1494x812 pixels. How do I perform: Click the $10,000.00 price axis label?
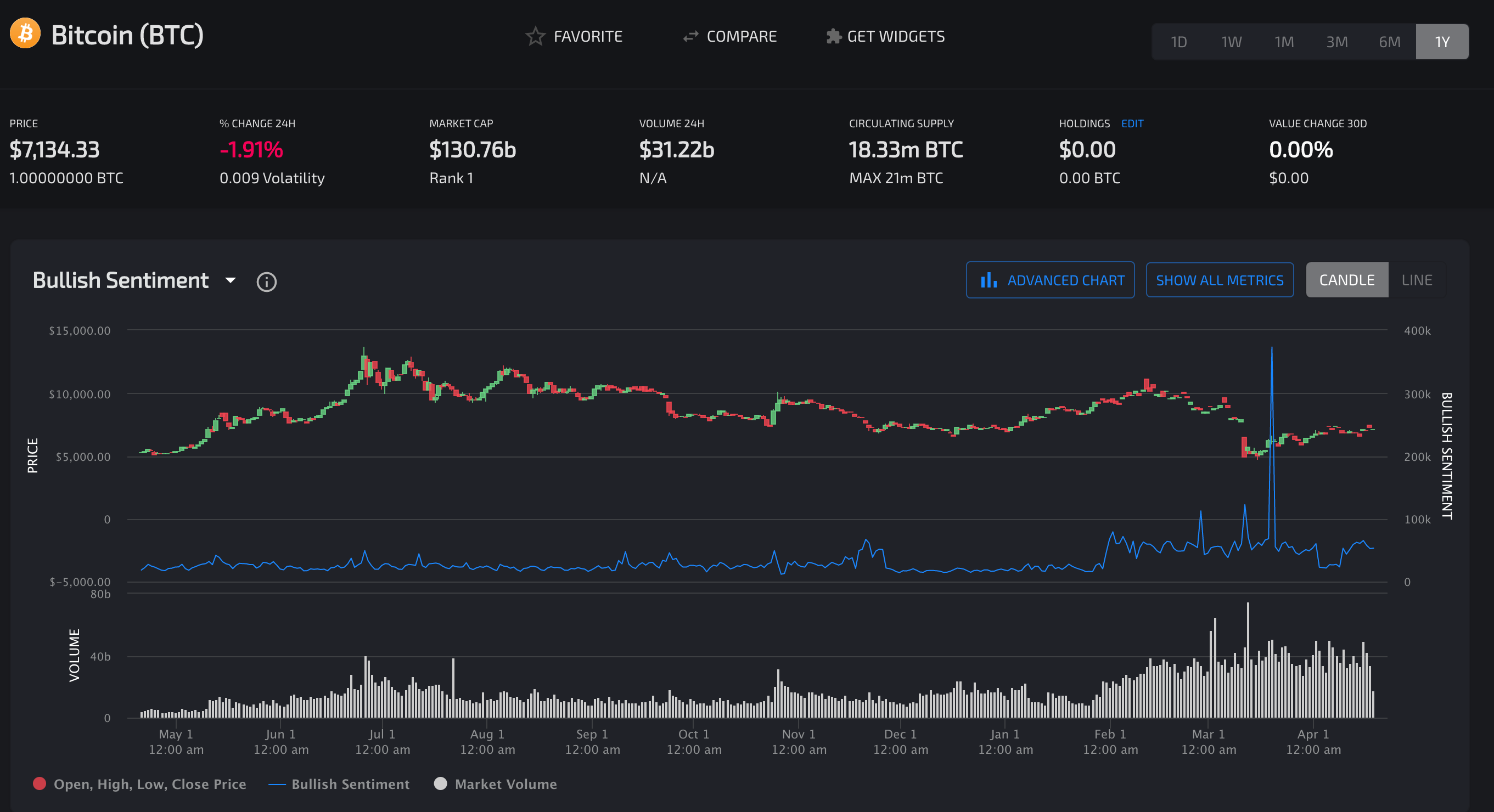[80, 394]
